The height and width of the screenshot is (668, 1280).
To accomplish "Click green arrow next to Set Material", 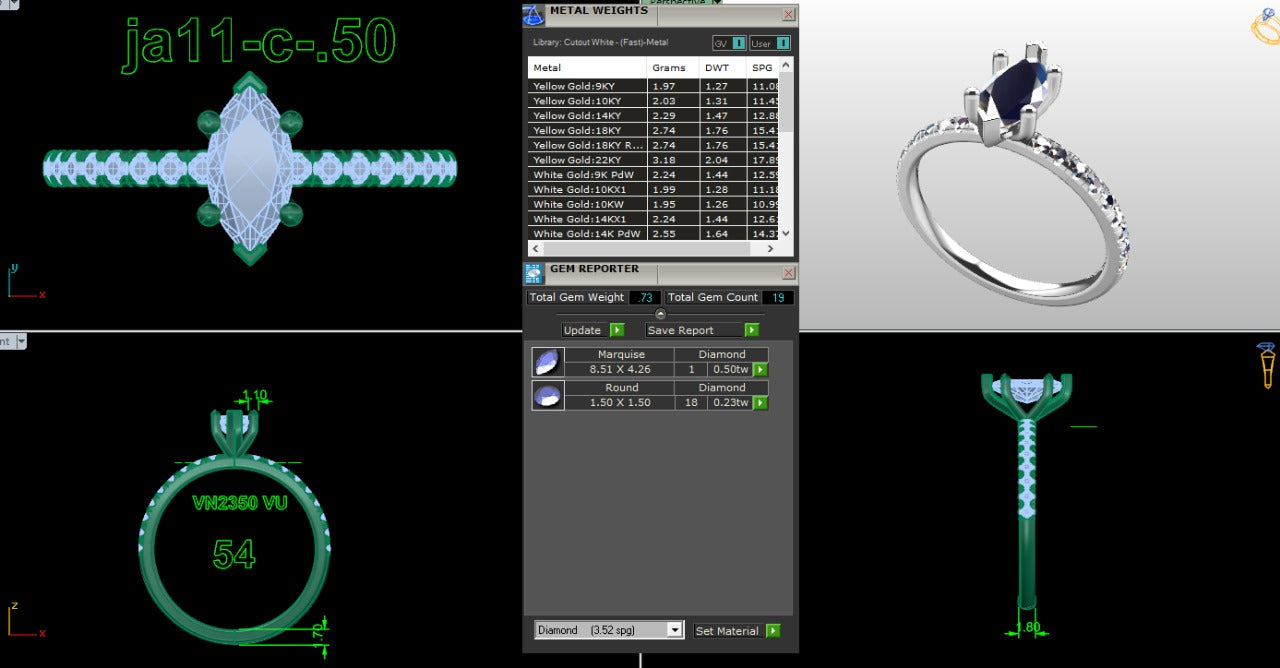I will [772, 631].
